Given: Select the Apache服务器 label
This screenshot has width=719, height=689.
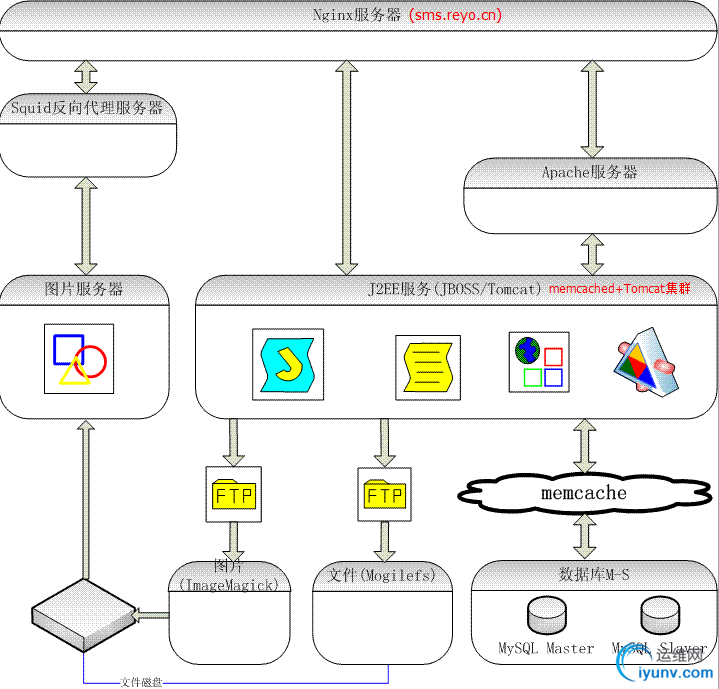Looking at the screenshot, I should 590,172.
